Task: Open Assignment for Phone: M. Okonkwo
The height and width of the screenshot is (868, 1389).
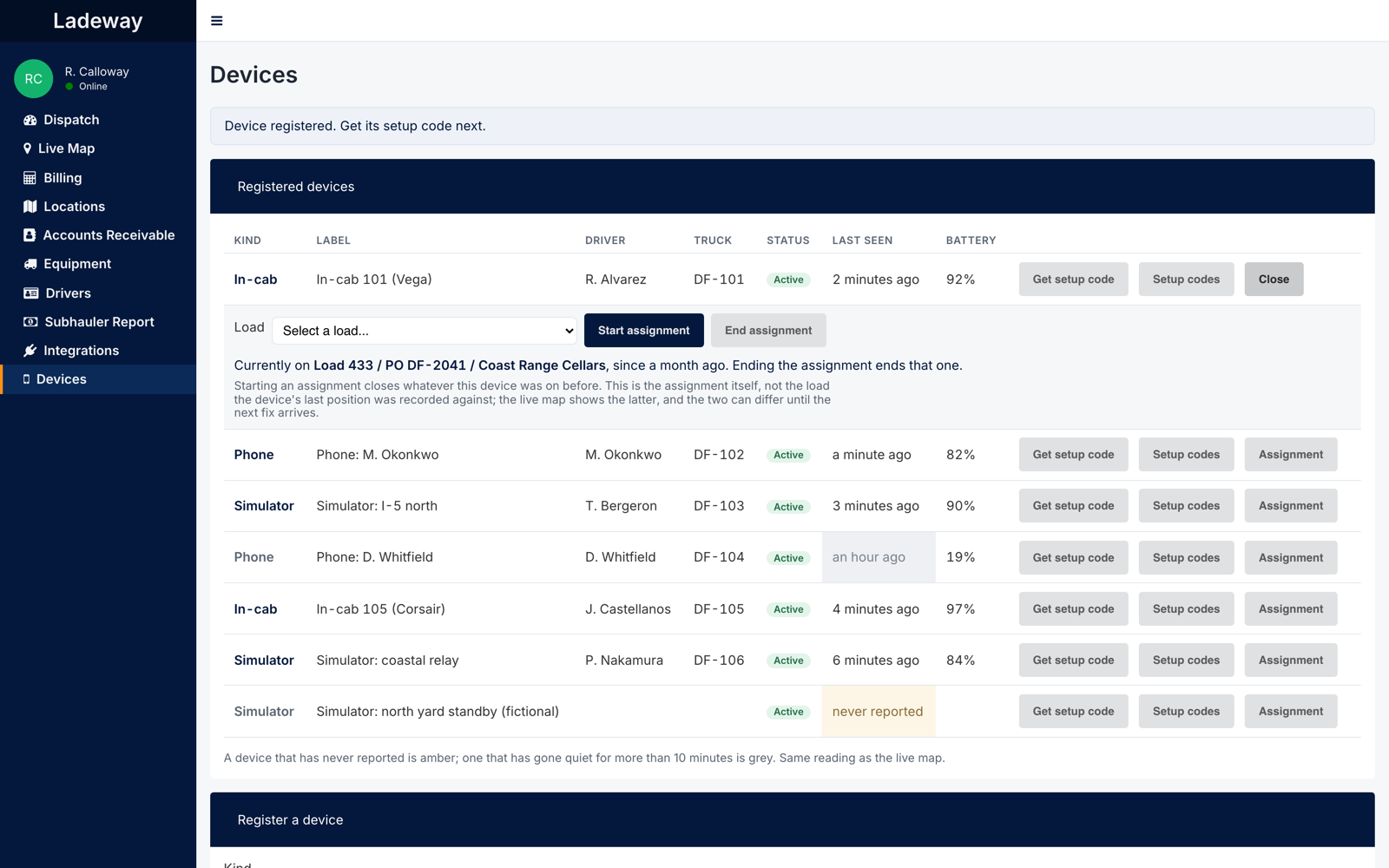Action: 1291,455
